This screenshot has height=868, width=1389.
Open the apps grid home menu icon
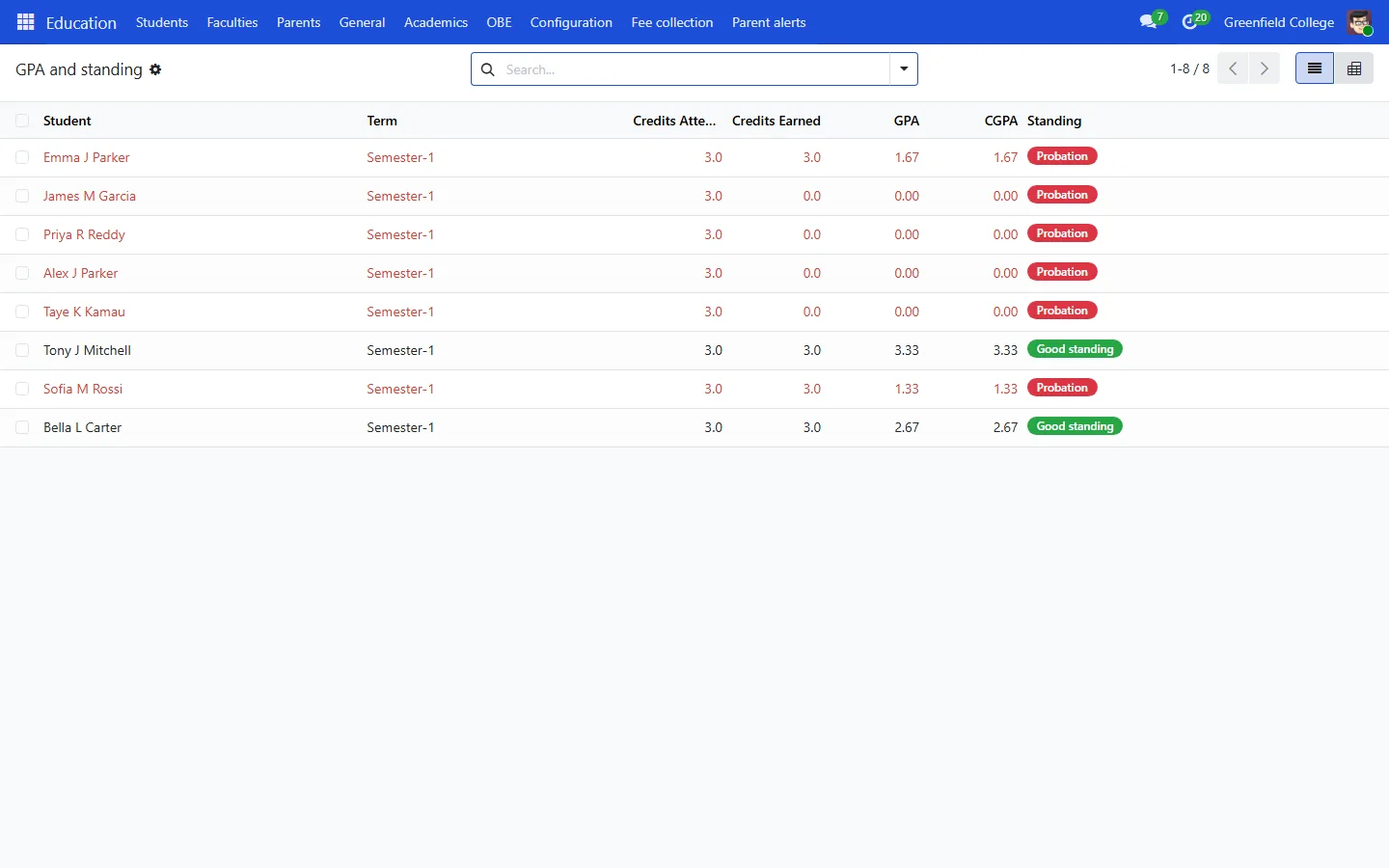click(26, 22)
